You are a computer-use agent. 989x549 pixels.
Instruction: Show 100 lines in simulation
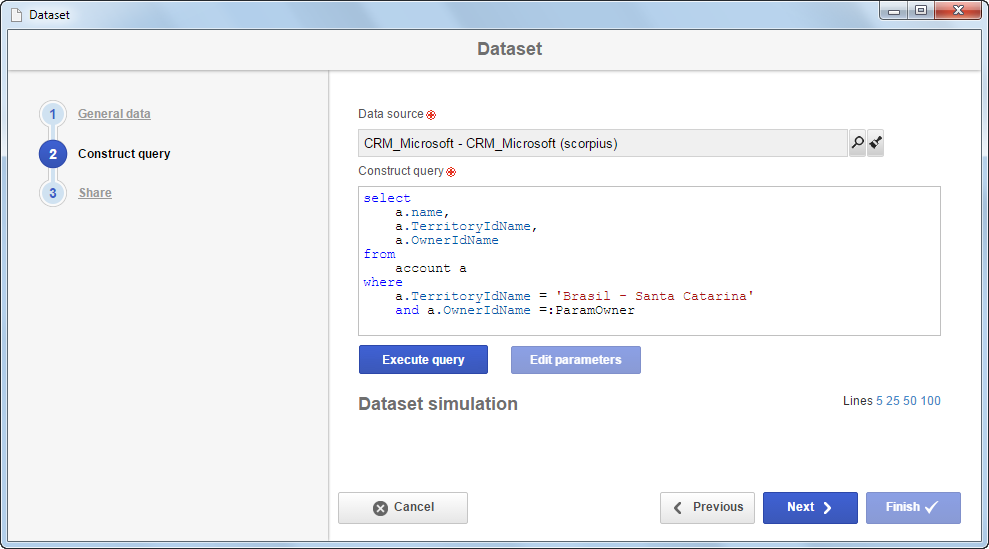tap(930, 401)
